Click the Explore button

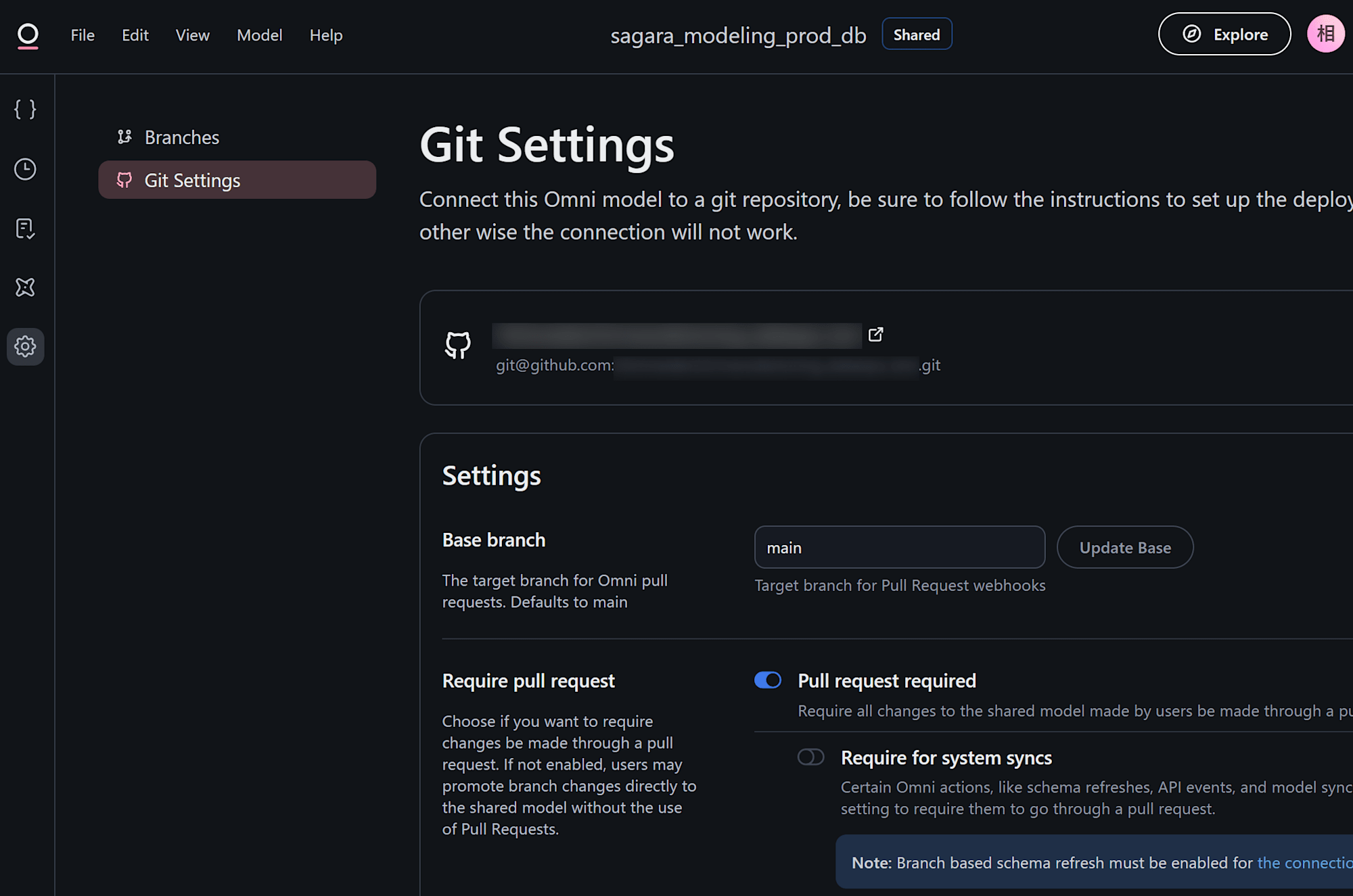(x=1224, y=34)
